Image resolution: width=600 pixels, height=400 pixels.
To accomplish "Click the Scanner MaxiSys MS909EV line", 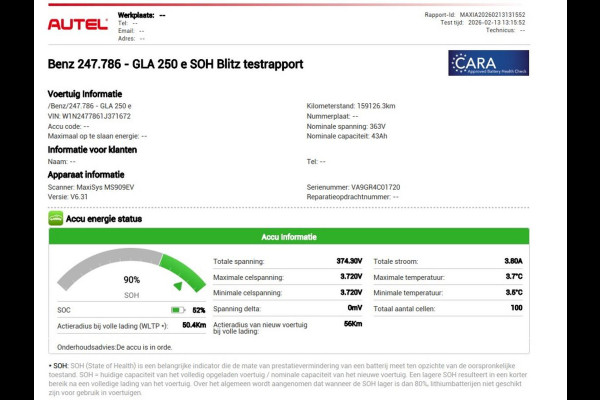I will point(91,187).
